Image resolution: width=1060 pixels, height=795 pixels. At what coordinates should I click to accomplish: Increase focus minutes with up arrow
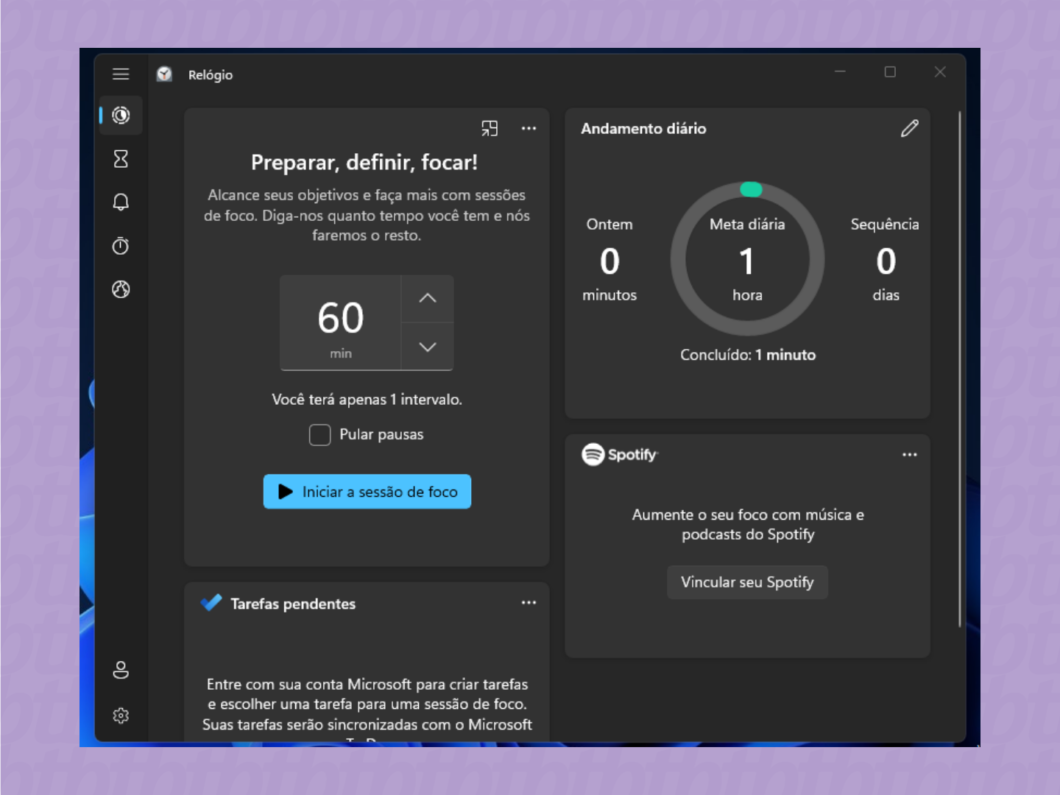[427, 297]
